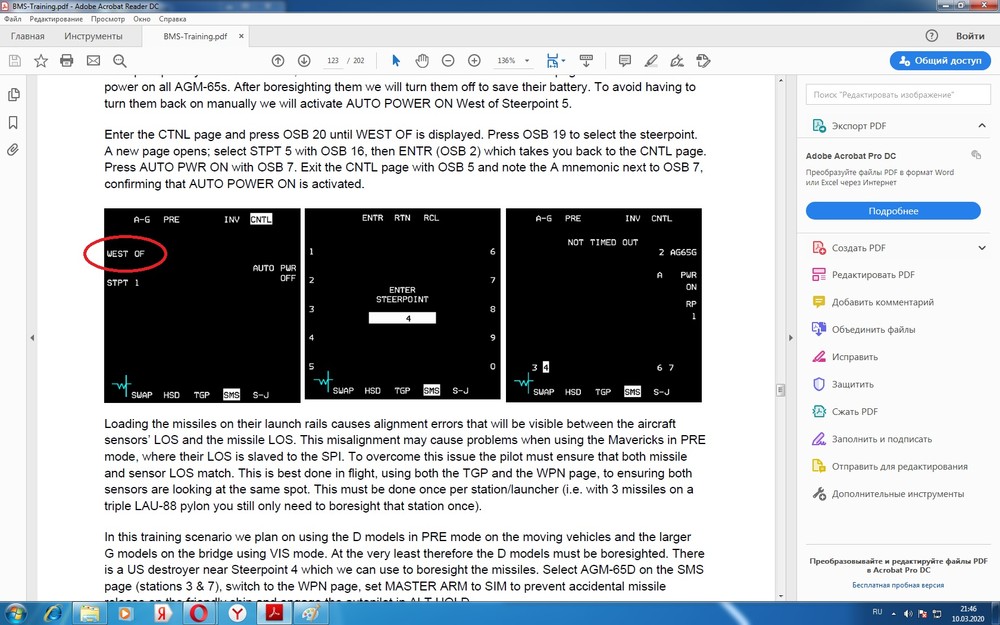Click the Войти sign-in button

tap(970, 36)
